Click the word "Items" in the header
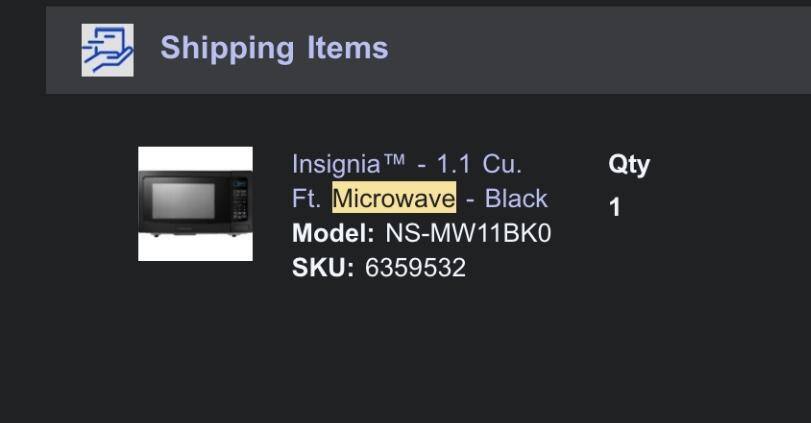This screenshot has width=811, height=423. click(348, 48)
